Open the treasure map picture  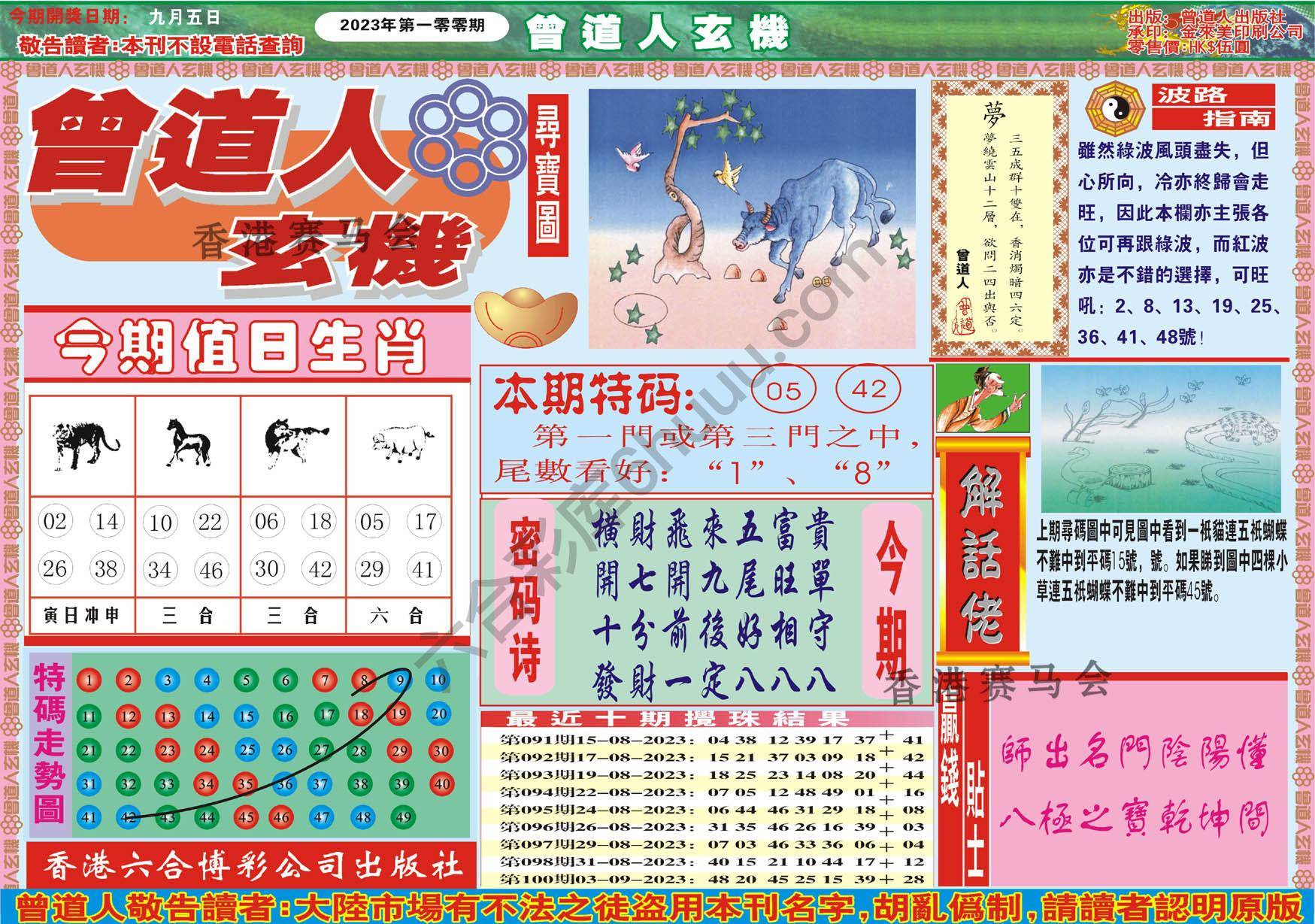752,219
